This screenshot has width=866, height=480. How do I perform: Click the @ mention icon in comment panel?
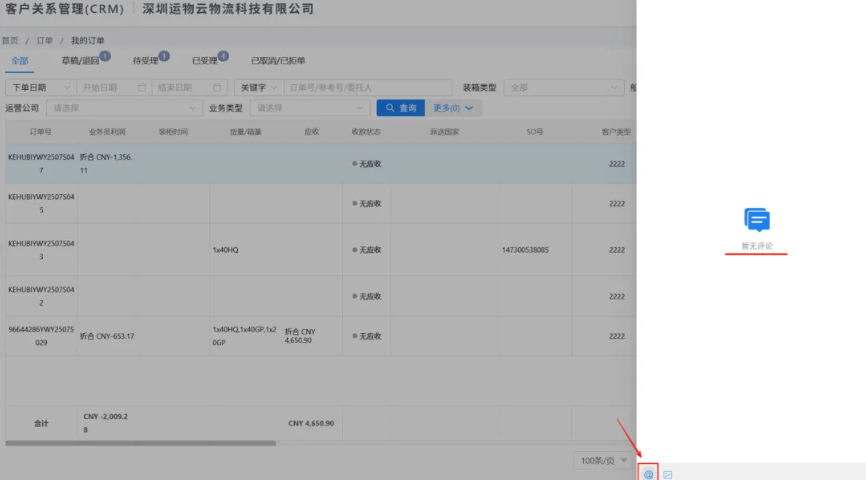pyautogui.click(x=648, y=473)
